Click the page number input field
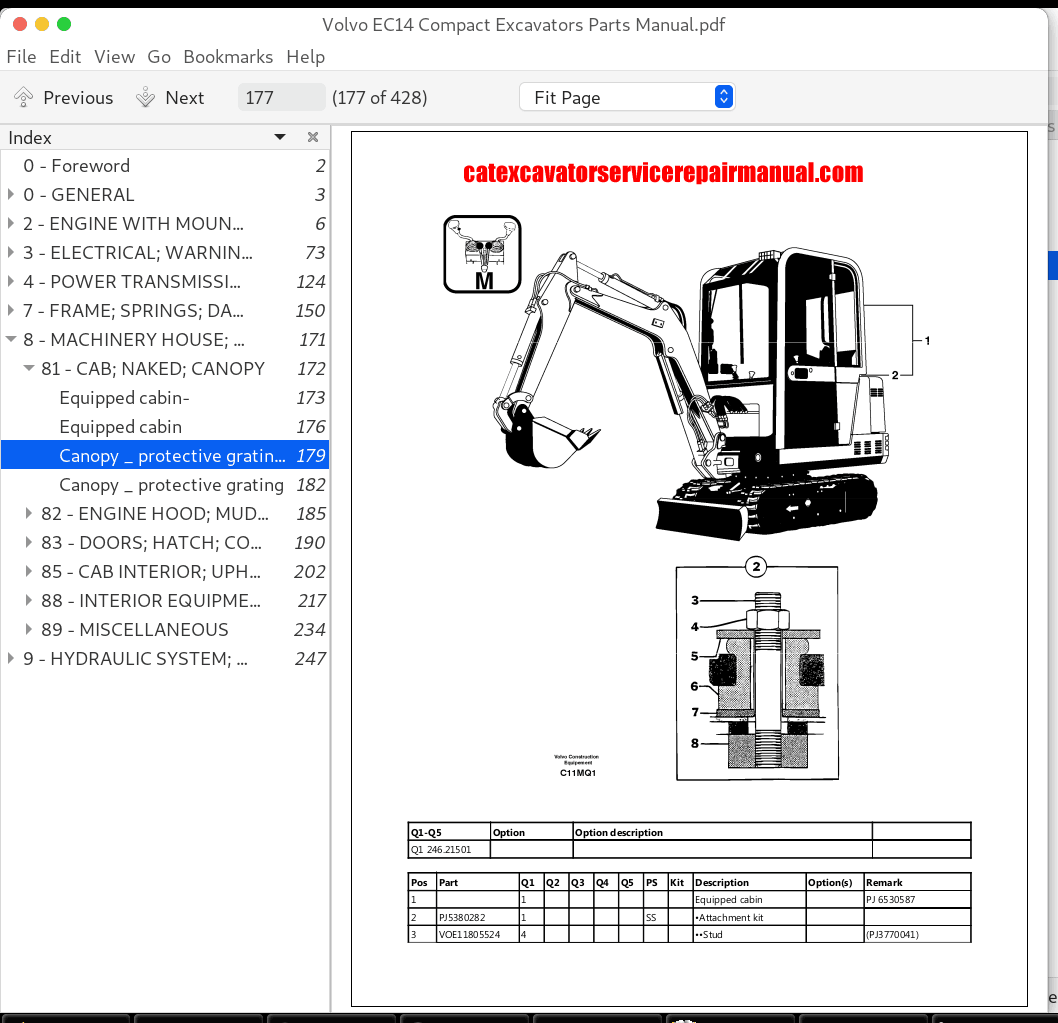Viewport: 1058px width, 1023px height. [x=280, y=96]
